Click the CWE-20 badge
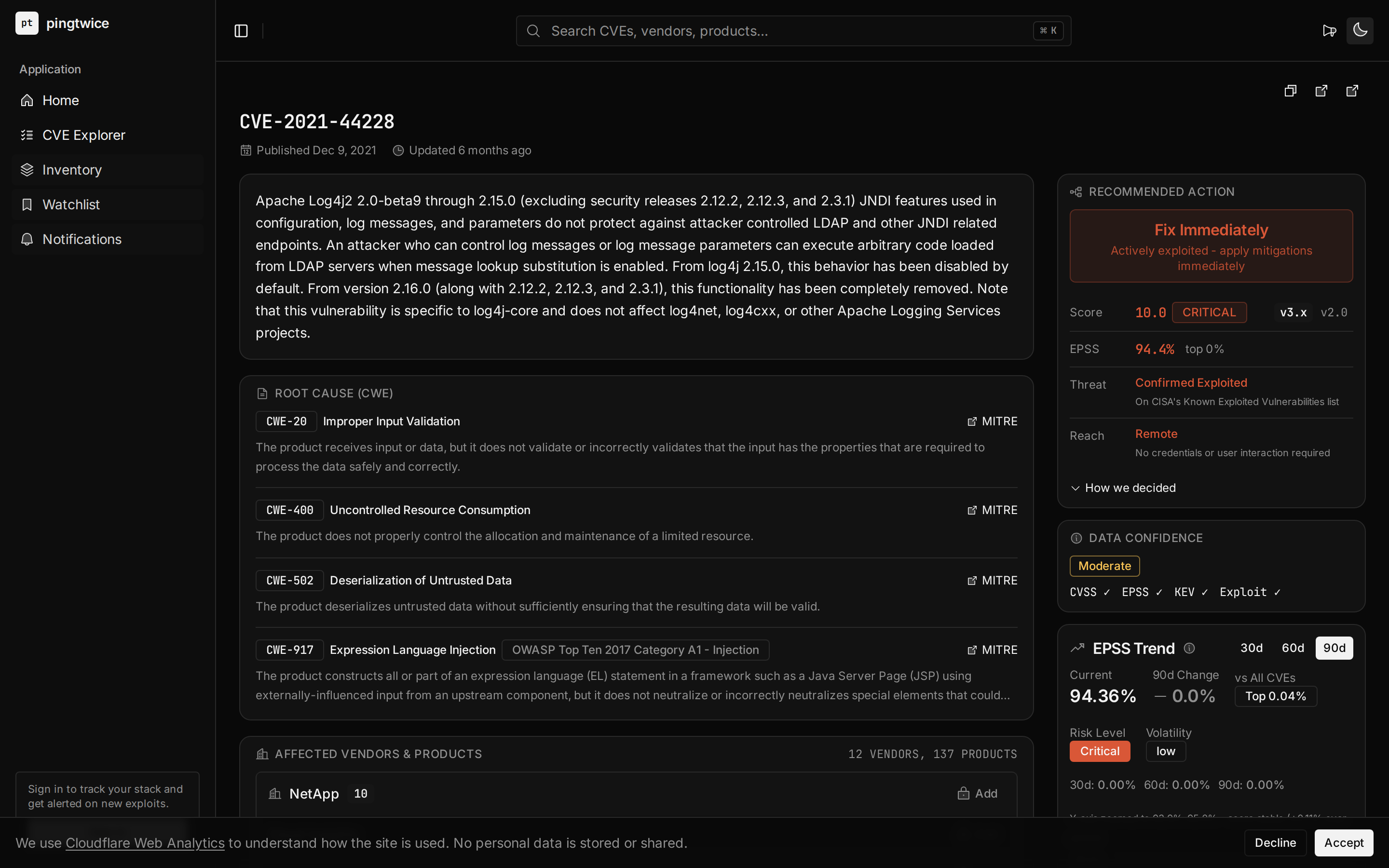Image resolution: width=1389 pixels, height=868 pixels. pyautogui.click(x=286, y=421)
